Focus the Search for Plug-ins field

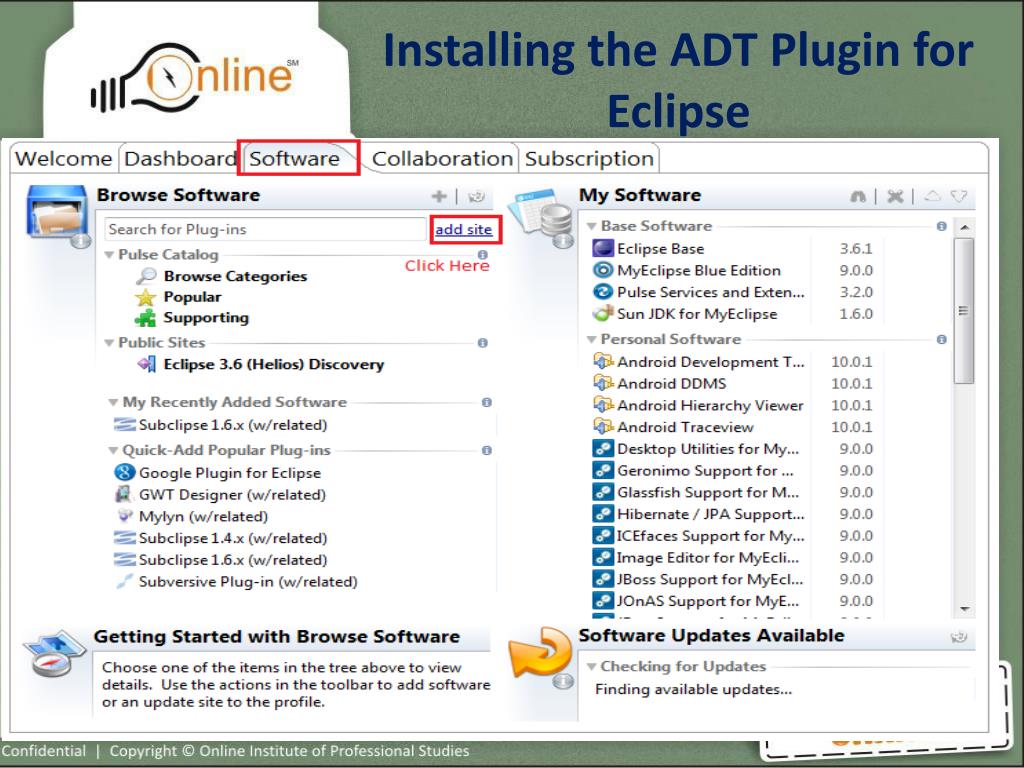pyautogui.click(x=265, y=229)
